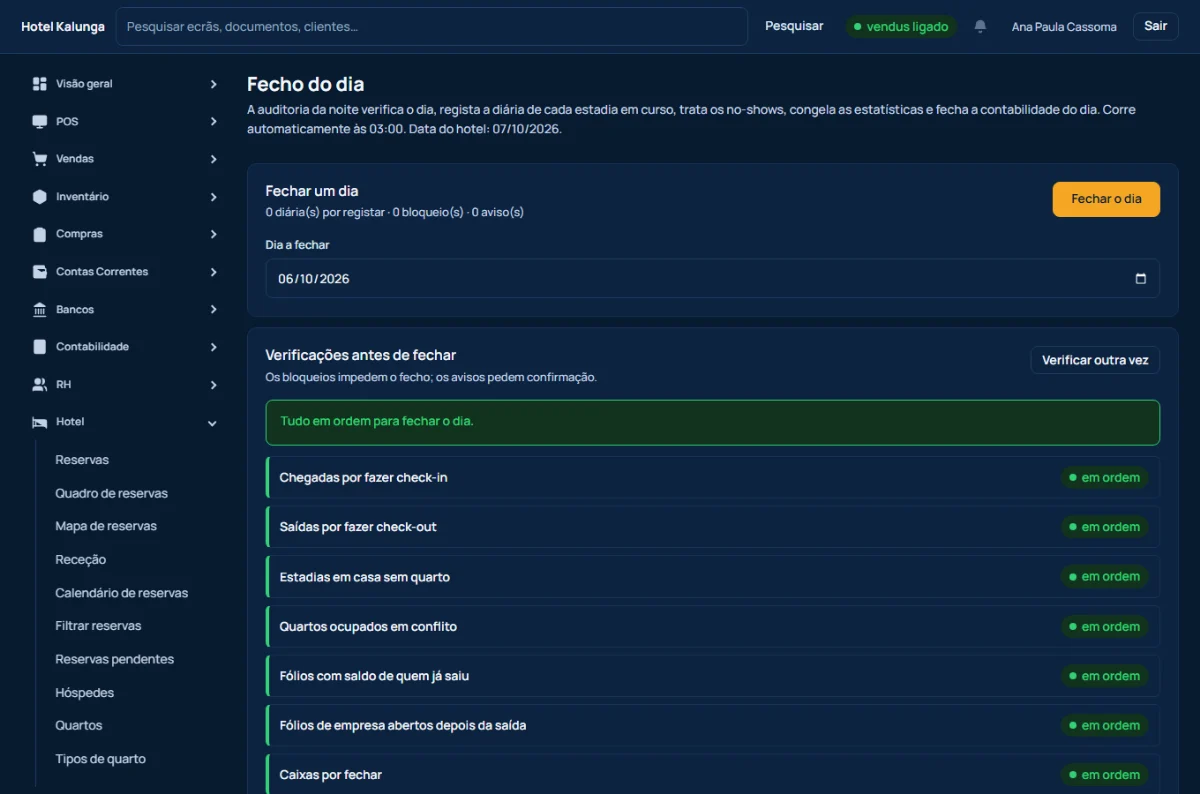The image size is (1200, 794).
Task: Open Calendário de reservas
Action: click(121, 593)
